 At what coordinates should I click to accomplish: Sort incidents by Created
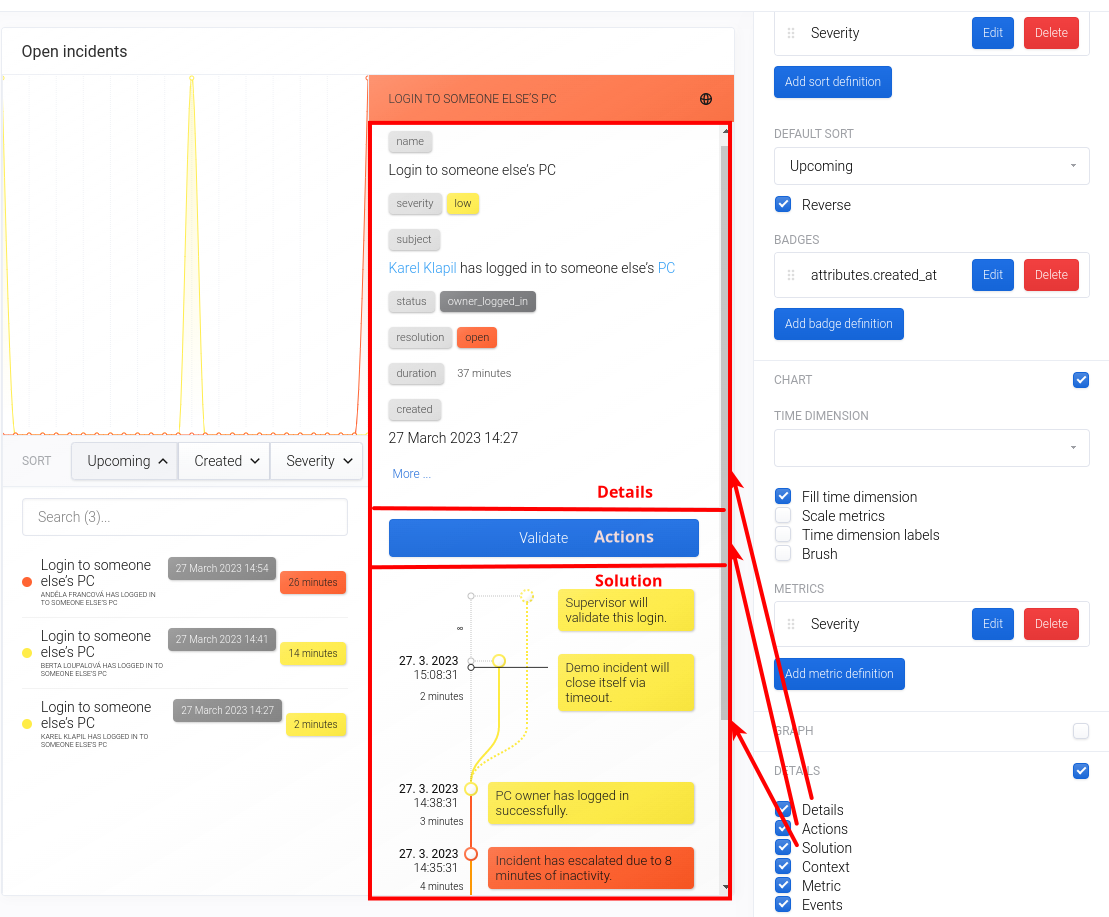tap(224, 461)
